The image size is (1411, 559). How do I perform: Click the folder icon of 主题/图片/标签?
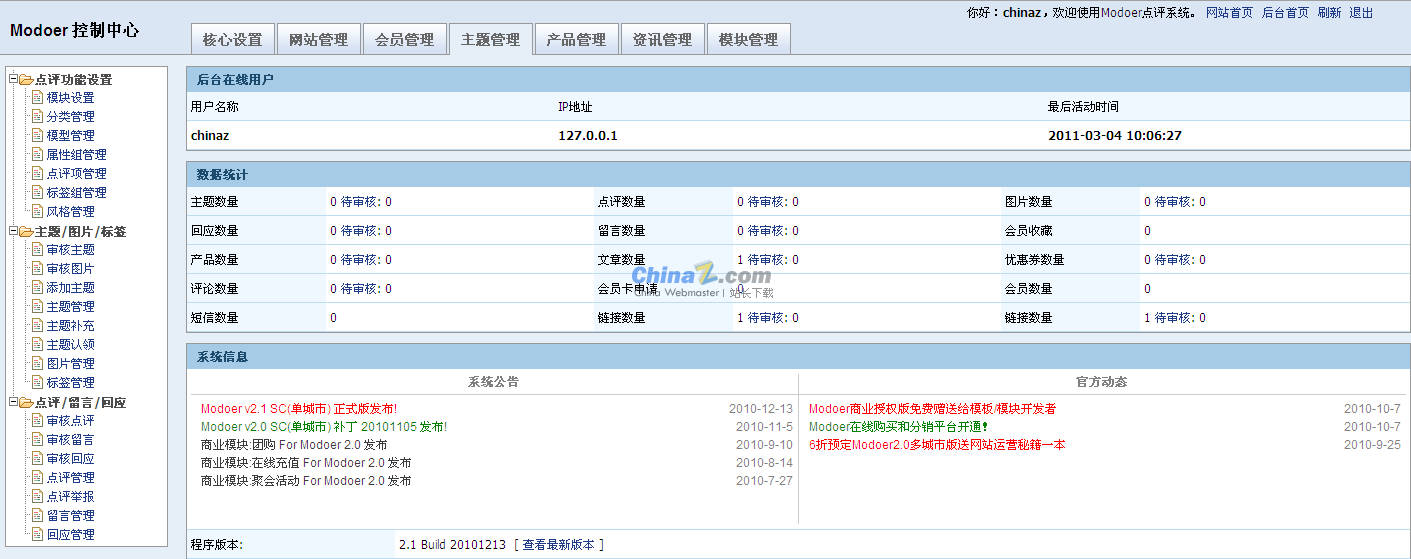tap(26, 231)
